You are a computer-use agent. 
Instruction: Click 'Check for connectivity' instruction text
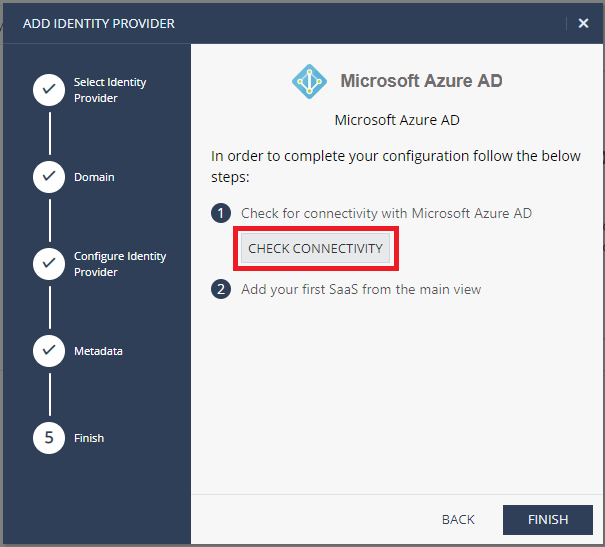[x=386, y=213]
